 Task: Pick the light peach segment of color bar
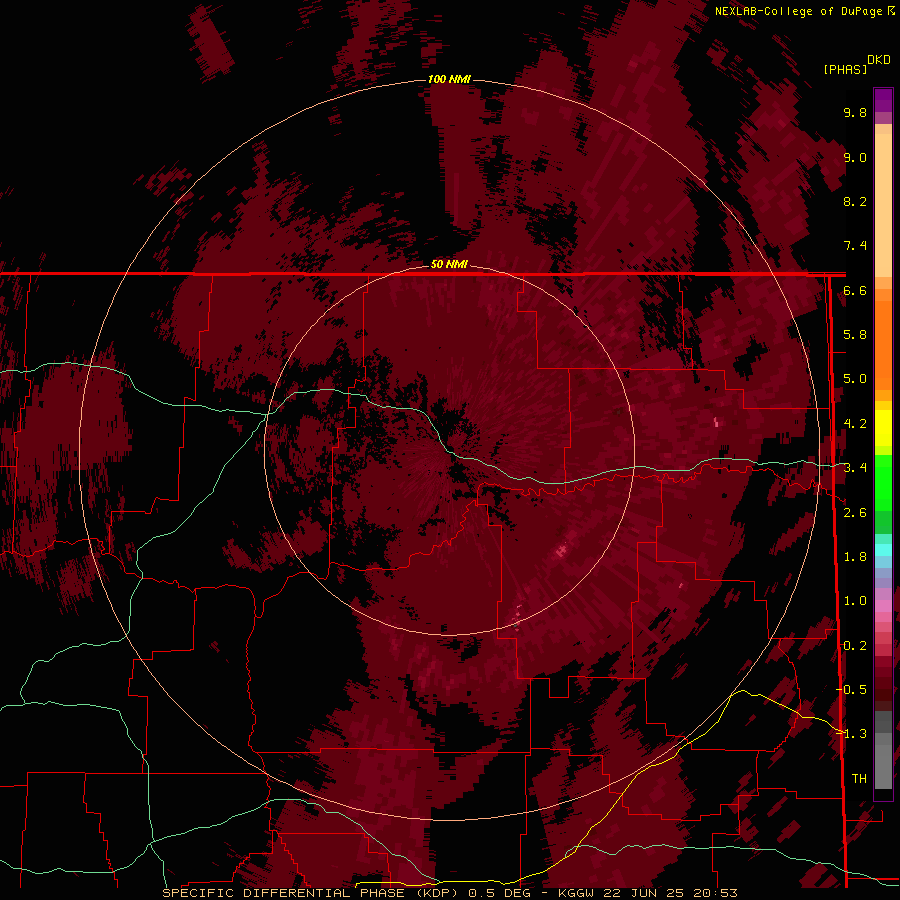(883, 207)
